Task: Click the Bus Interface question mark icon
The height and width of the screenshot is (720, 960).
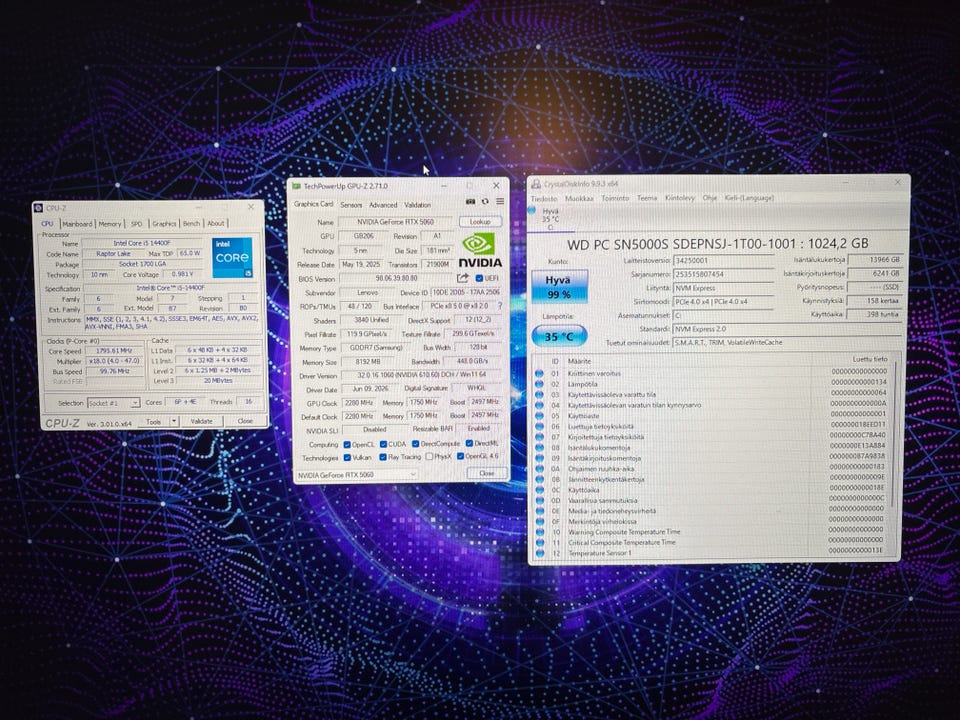Action: coord(500,306)
